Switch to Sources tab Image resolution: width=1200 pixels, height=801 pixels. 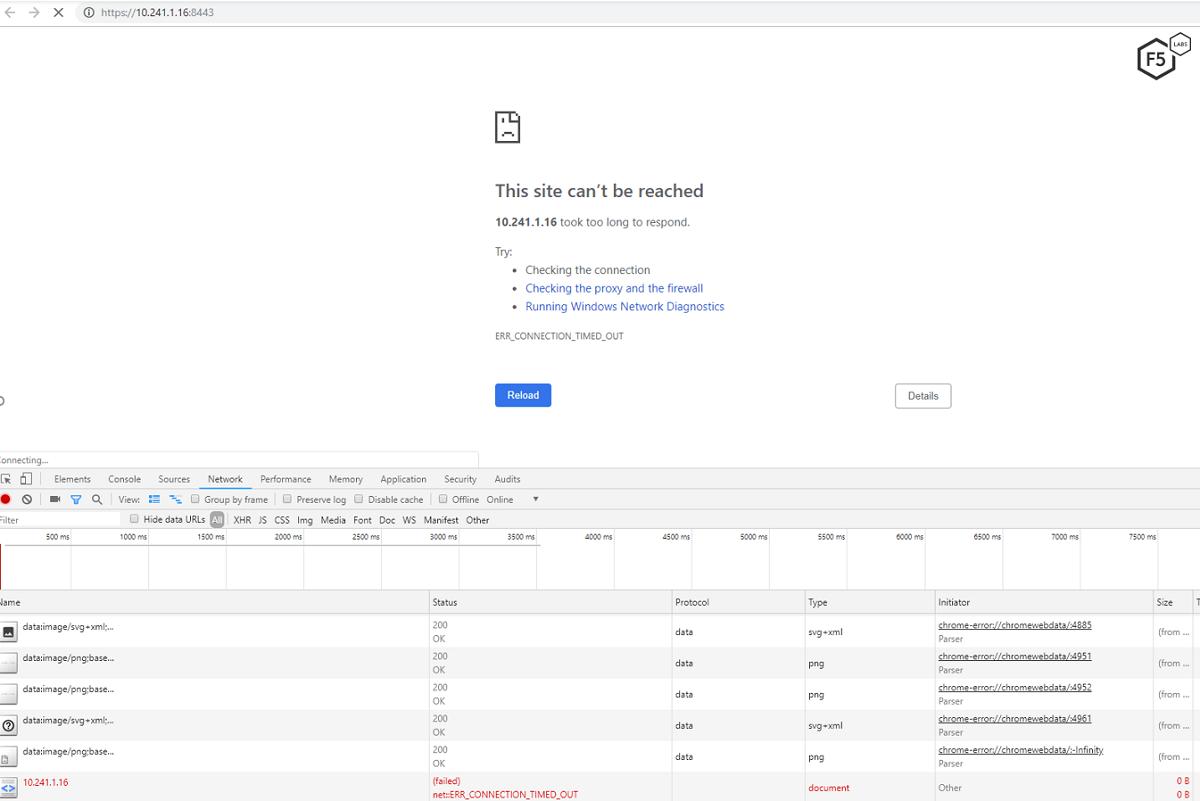[174, 479]
